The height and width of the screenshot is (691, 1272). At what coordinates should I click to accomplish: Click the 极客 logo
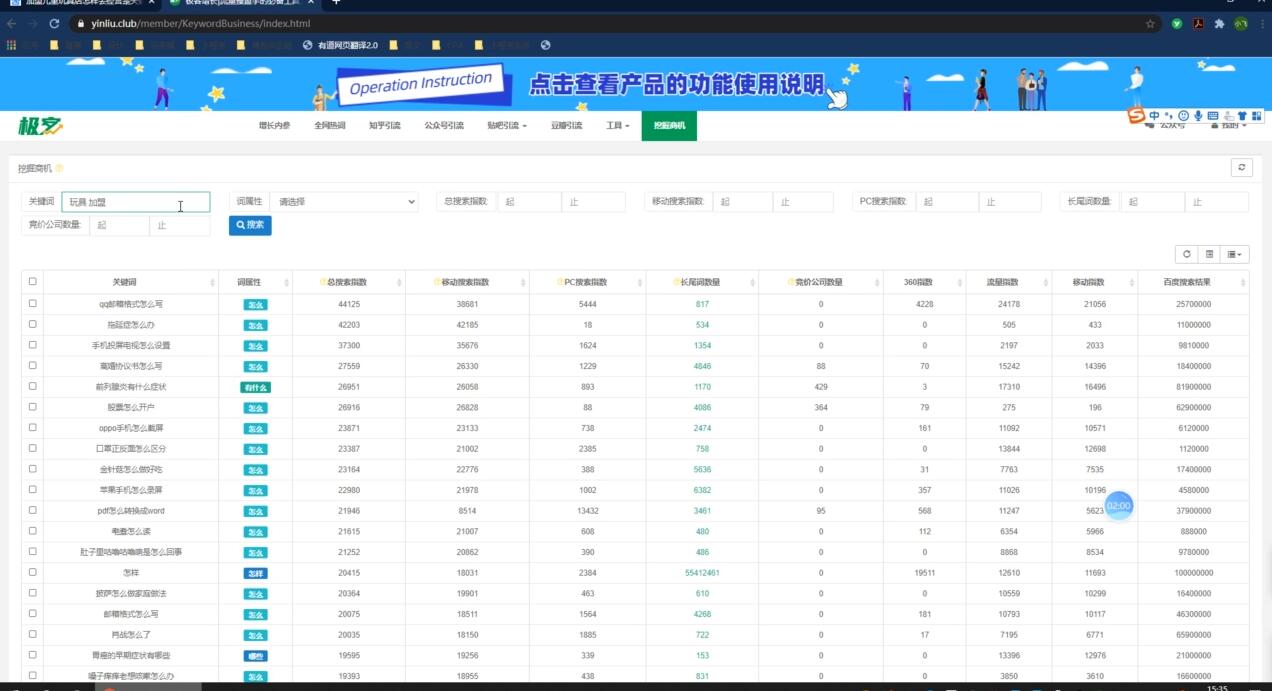(x=40, y=126)
